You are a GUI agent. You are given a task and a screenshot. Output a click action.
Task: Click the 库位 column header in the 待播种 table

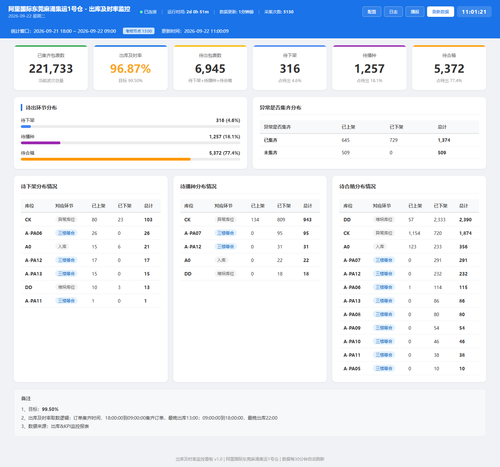189,206
